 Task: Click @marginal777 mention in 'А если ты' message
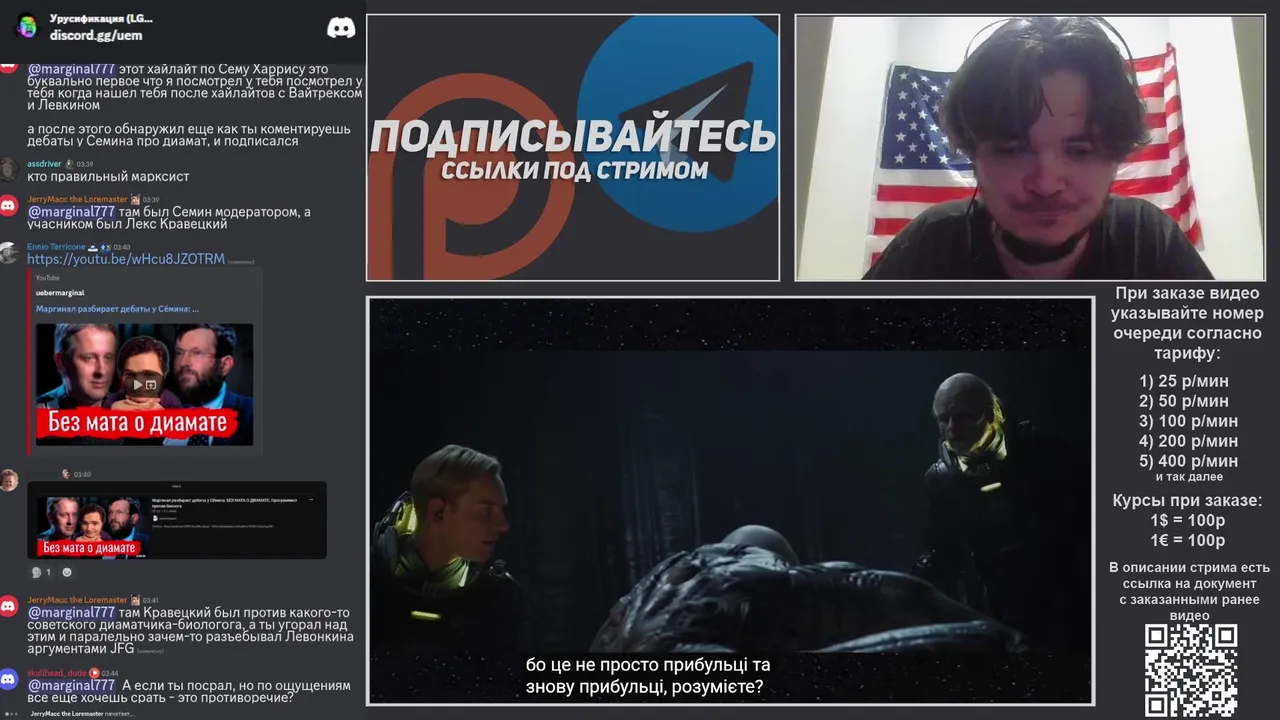(x=71, y=685)
